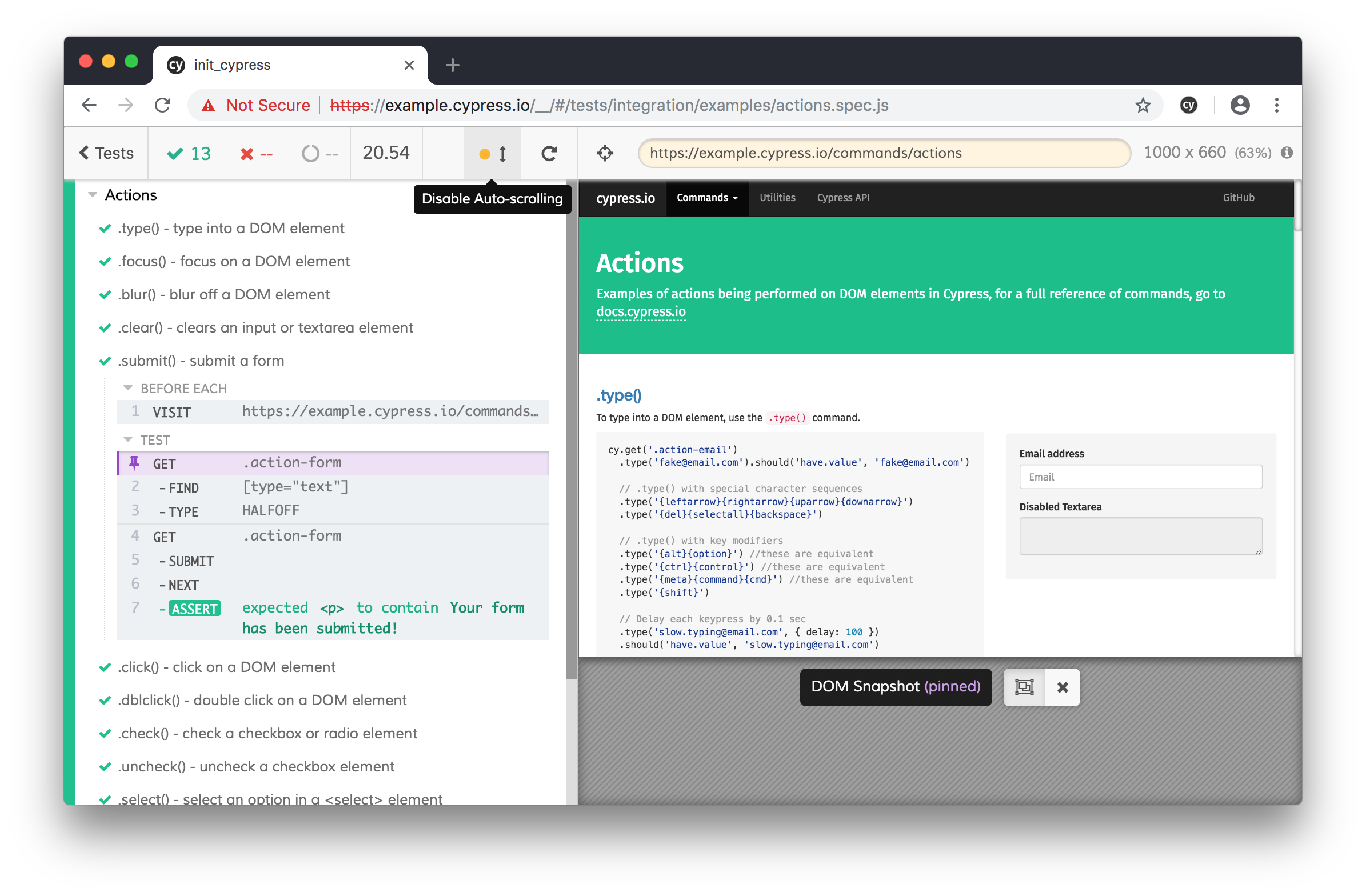Click the browser back arrow

coord(89,106)
